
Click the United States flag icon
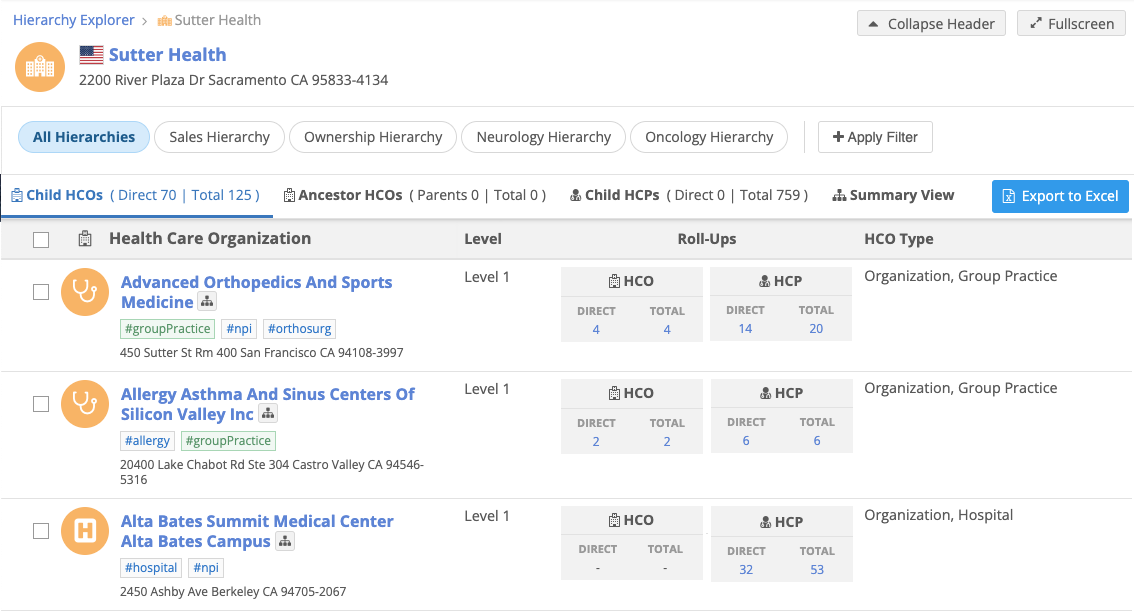click(x=92, y=55)
